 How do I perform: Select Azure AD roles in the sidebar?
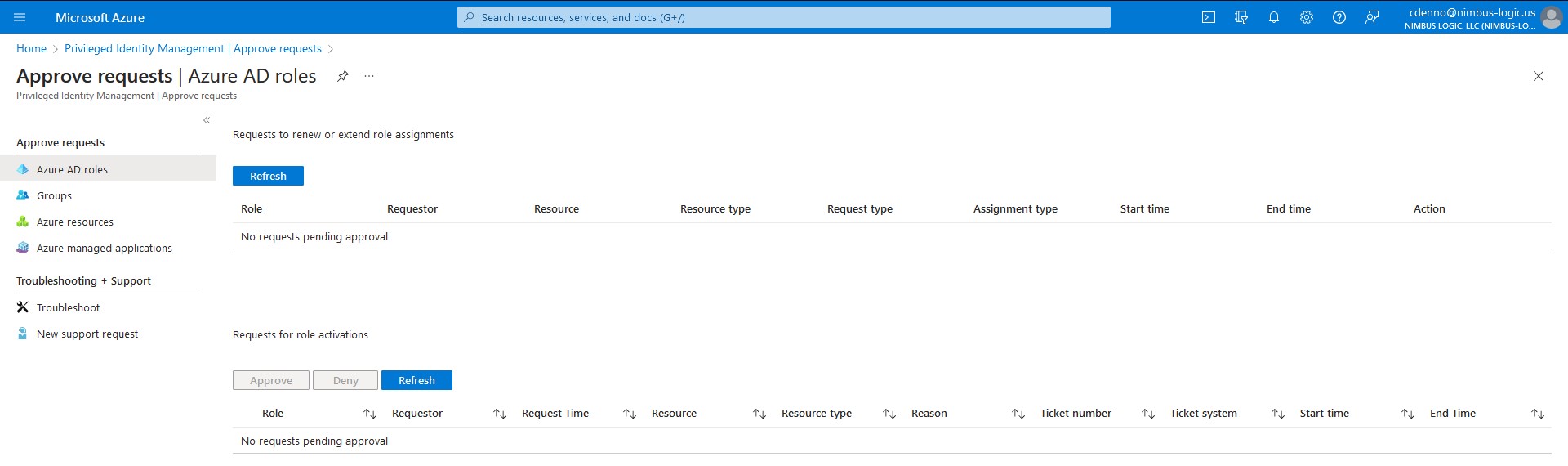(108, 169)
